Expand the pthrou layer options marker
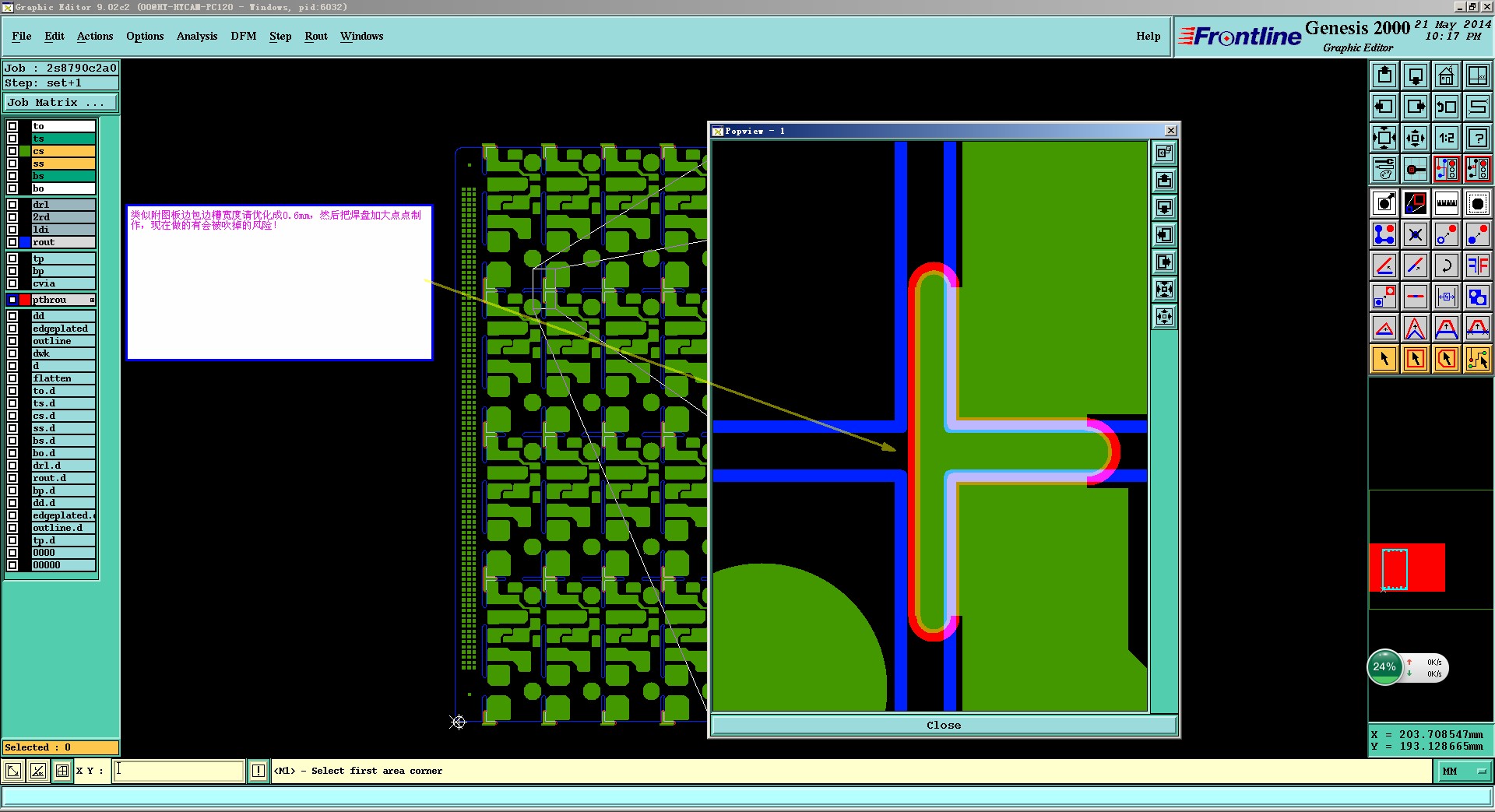 click(92, 300)
